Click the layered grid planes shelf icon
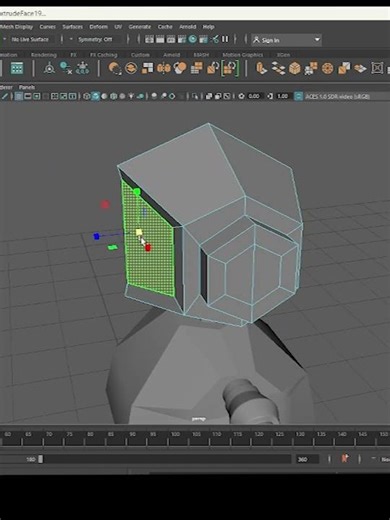The image size is (390, 520). [278, 68]
